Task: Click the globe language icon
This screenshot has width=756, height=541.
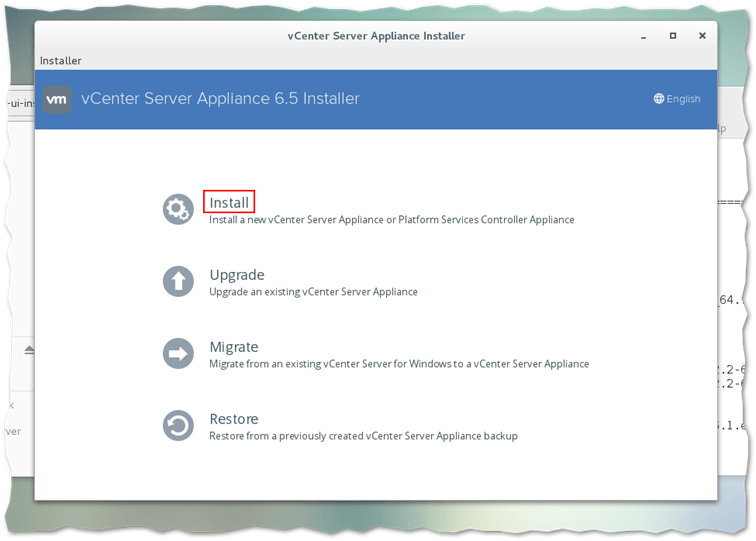Action: point(659,98)
